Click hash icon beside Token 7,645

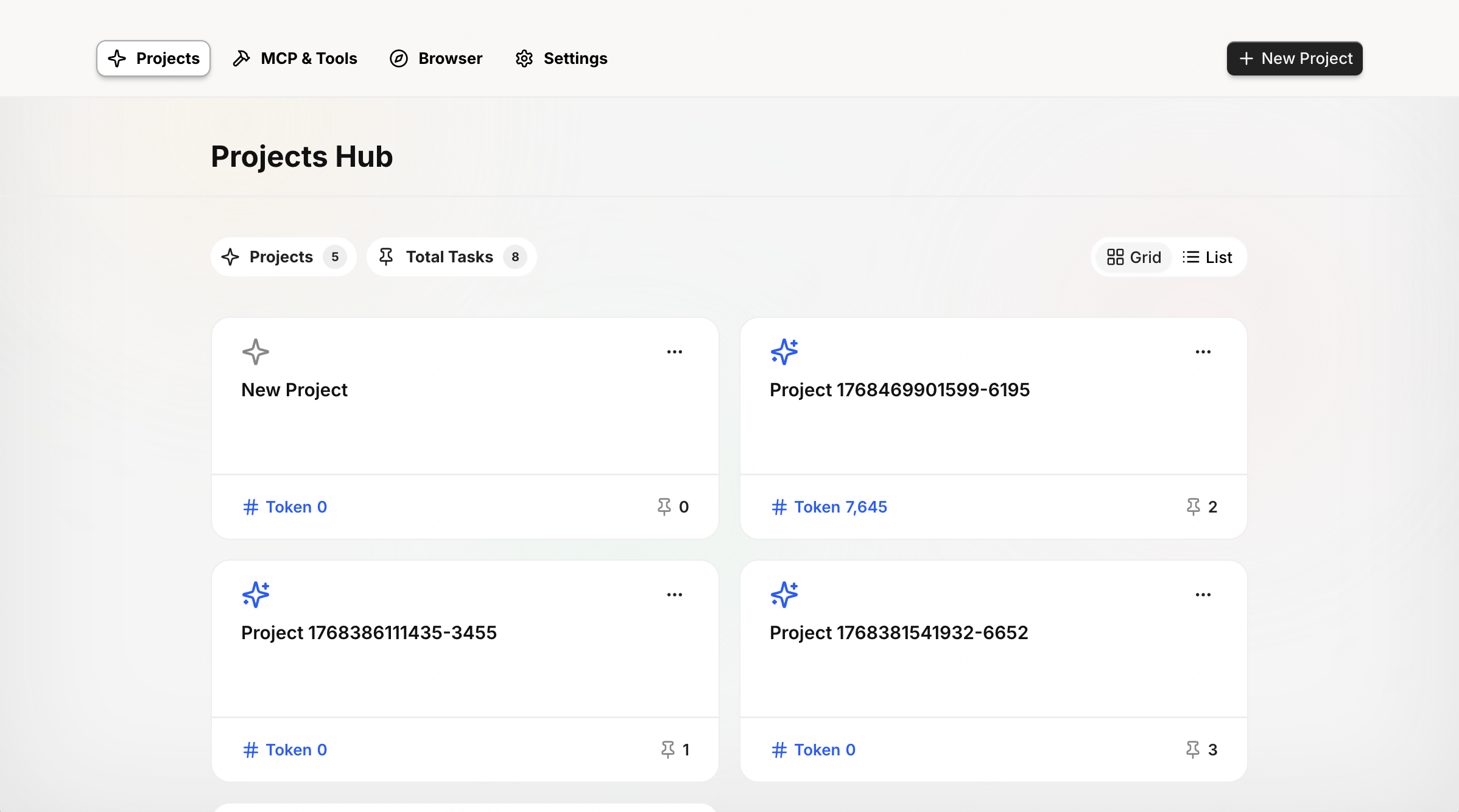coord(779,507)
